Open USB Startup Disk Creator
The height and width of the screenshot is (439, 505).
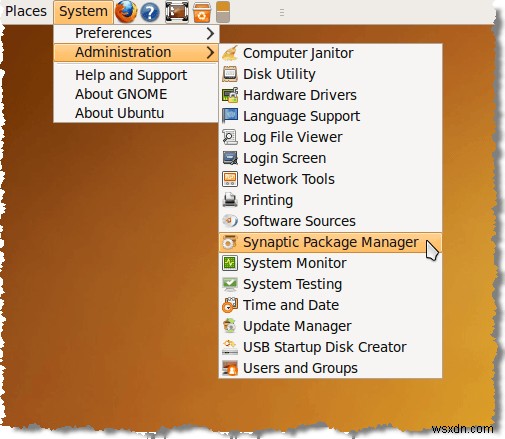tap(330, 347)
